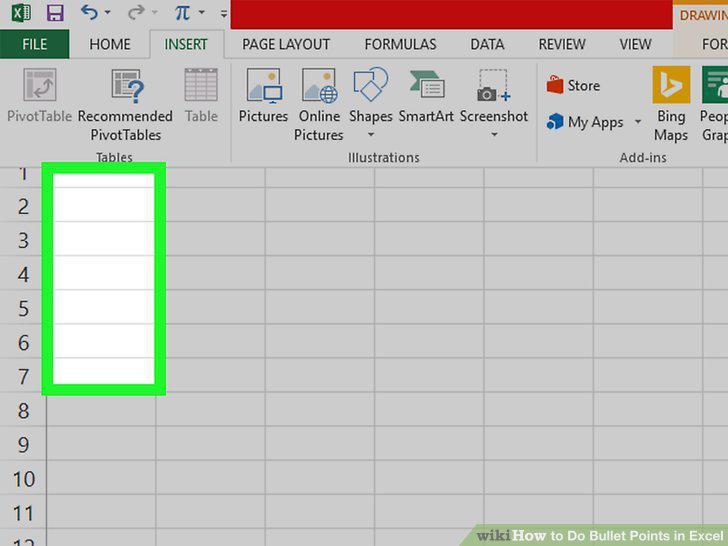Click the Undo arrow
Screen dimensions: 728x546
[89, 12]
